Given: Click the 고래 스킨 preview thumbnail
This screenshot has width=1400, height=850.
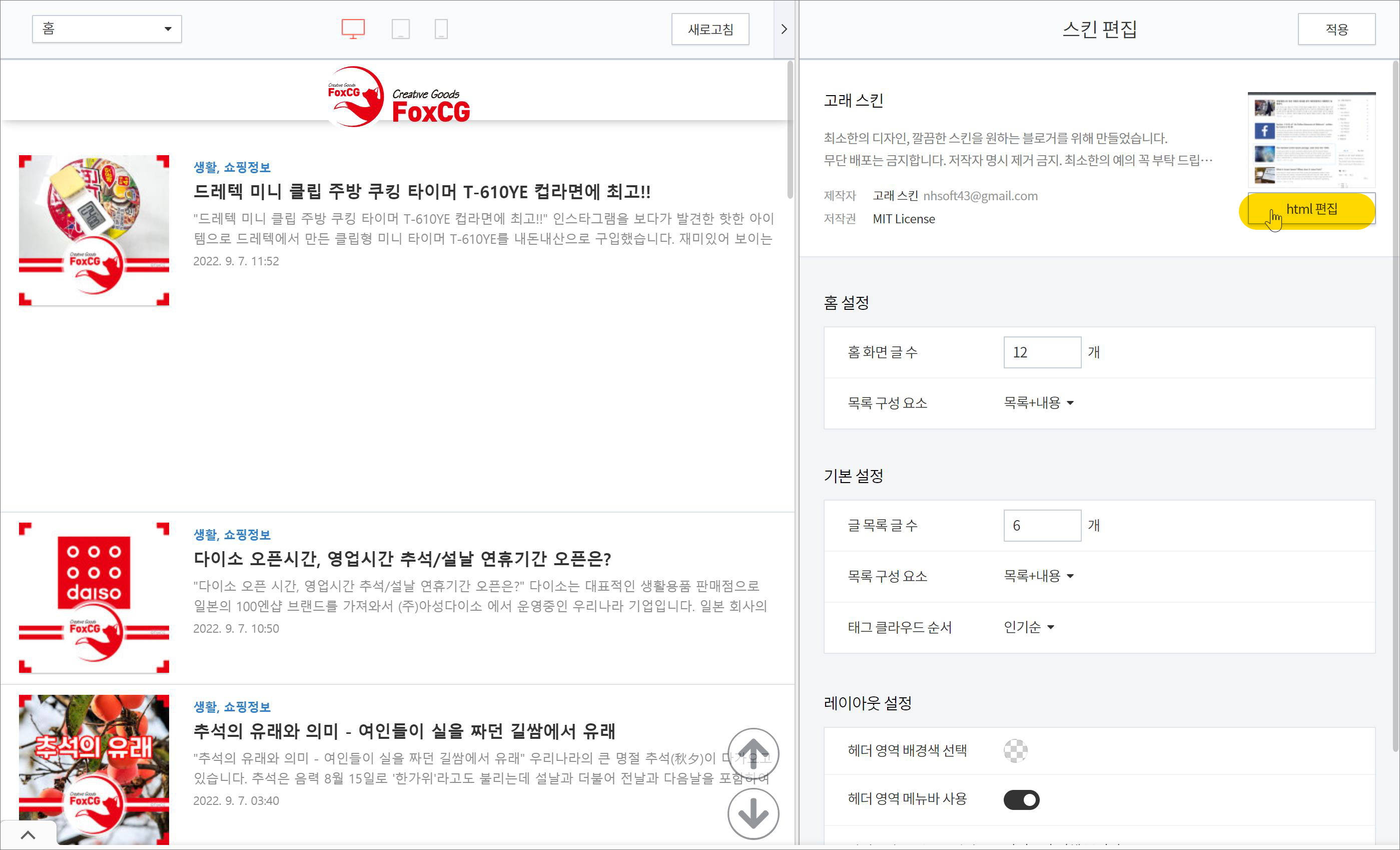Looking at the screenshot, I should 1311,140.
